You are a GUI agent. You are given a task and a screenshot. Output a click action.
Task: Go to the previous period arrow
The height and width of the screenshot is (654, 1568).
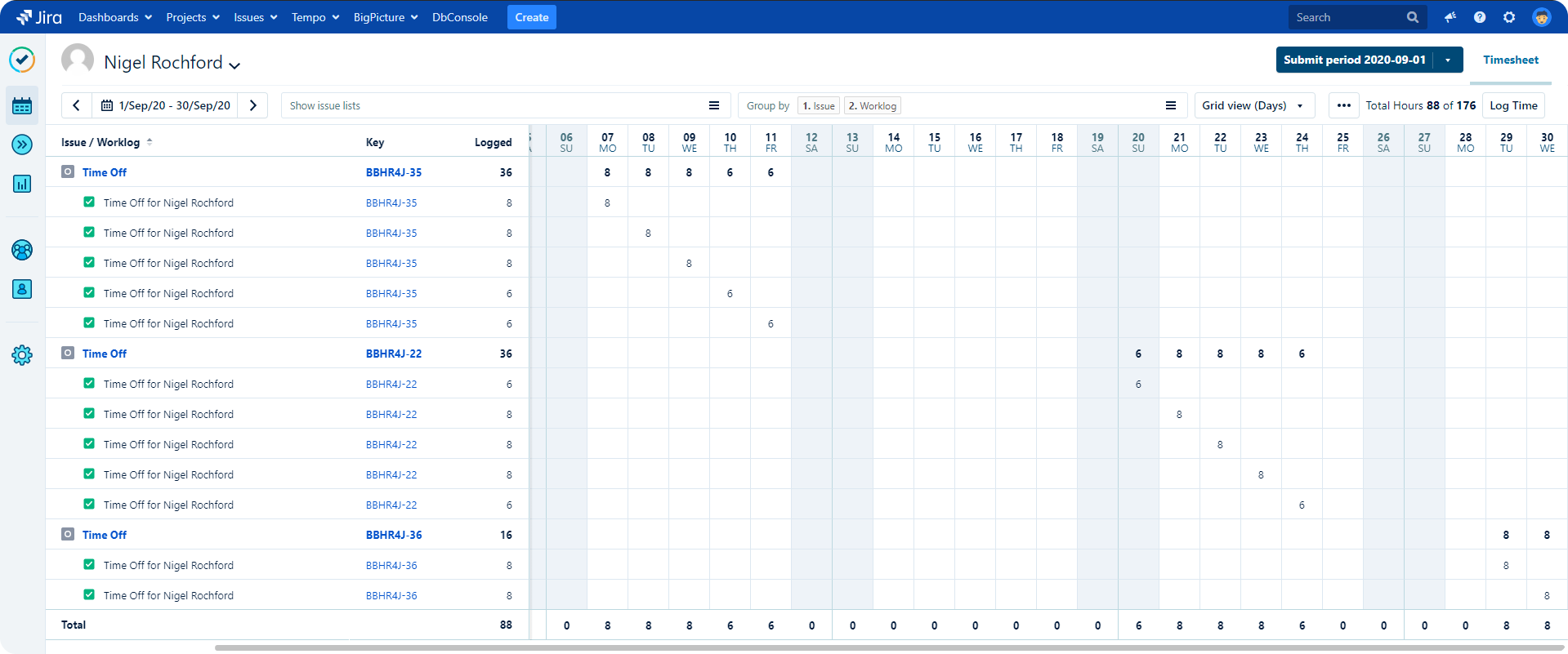pos(76,105)
